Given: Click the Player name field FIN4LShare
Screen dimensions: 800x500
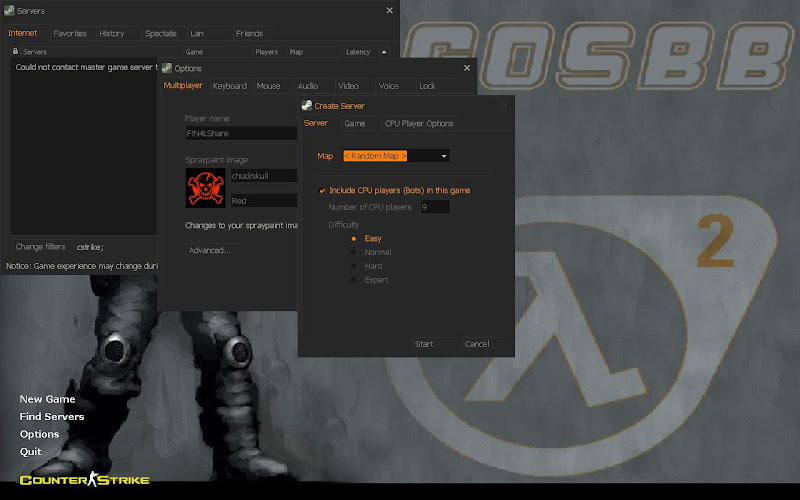Looking at the screenshot, I should pos(241,134).
